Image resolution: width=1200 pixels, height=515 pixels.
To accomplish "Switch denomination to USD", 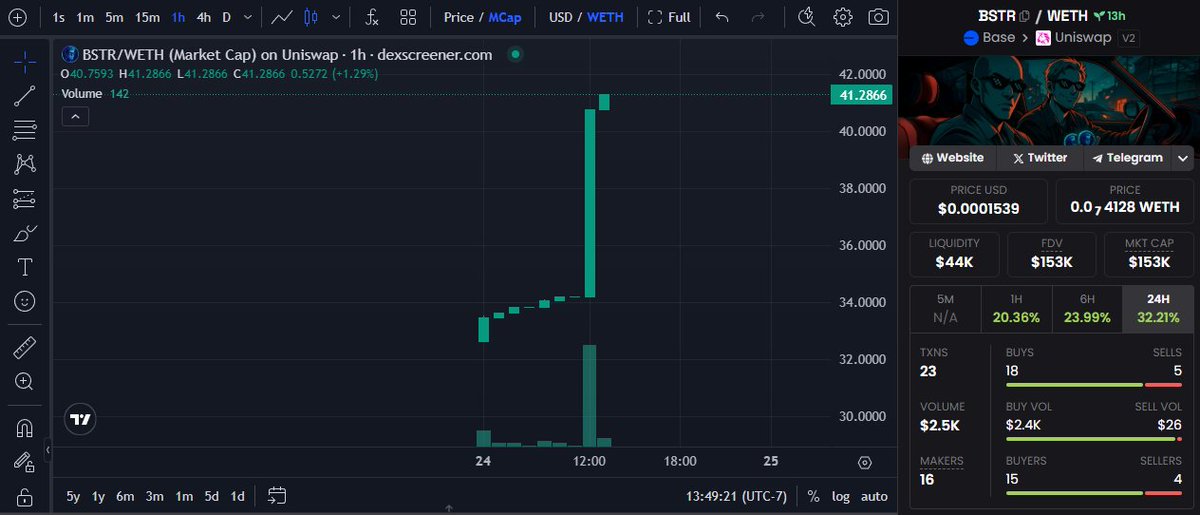I will (x=560, y=17).
